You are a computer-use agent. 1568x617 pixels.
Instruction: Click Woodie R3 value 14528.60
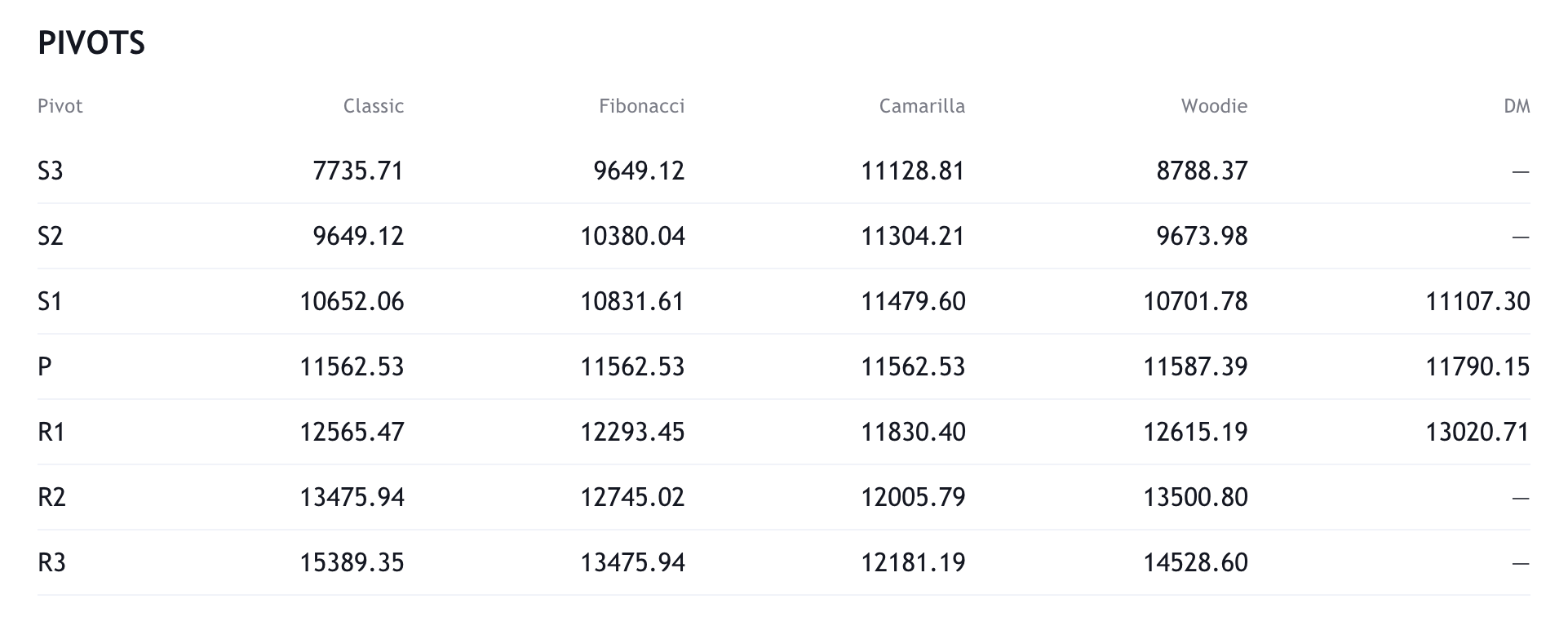(1195, 563)
